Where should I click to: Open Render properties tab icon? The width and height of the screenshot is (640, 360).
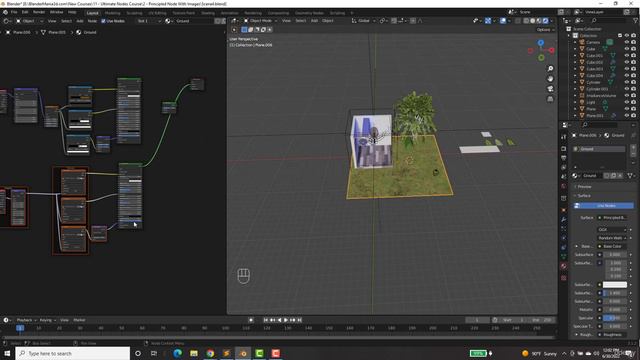564,149
